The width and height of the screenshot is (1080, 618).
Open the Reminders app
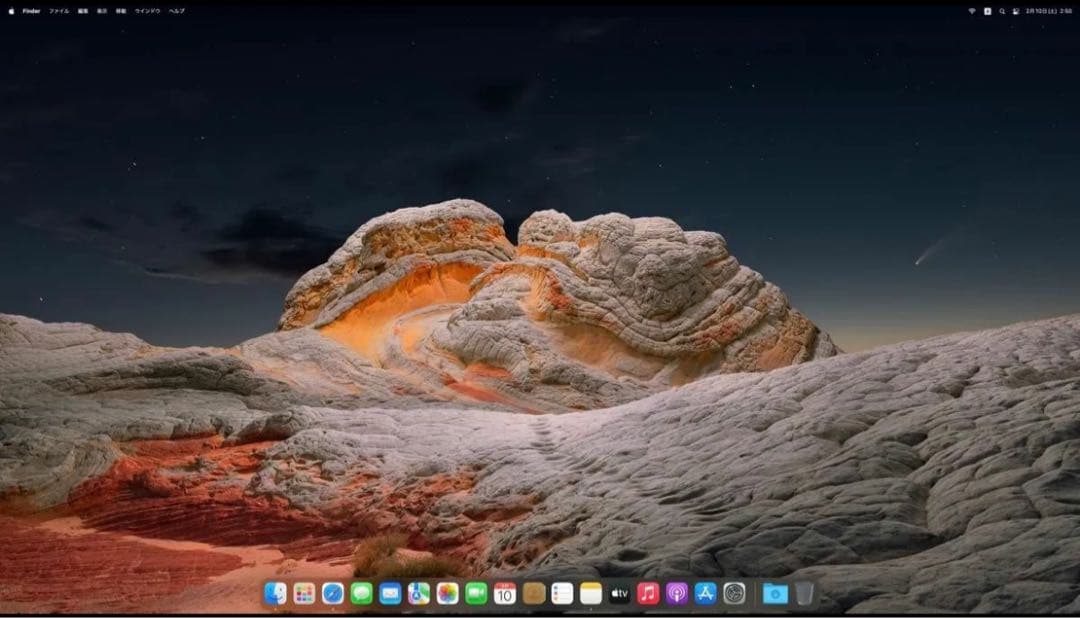[x=561, y=594]
